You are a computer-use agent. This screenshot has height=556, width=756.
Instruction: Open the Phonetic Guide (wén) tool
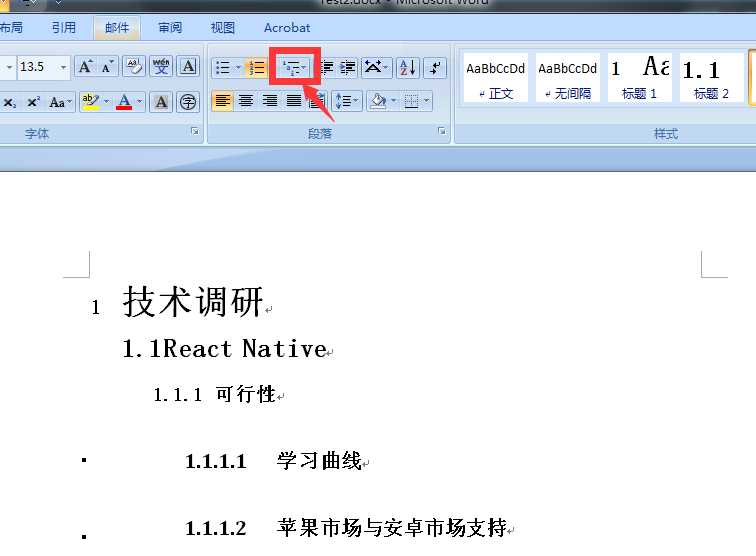(161, 67)
